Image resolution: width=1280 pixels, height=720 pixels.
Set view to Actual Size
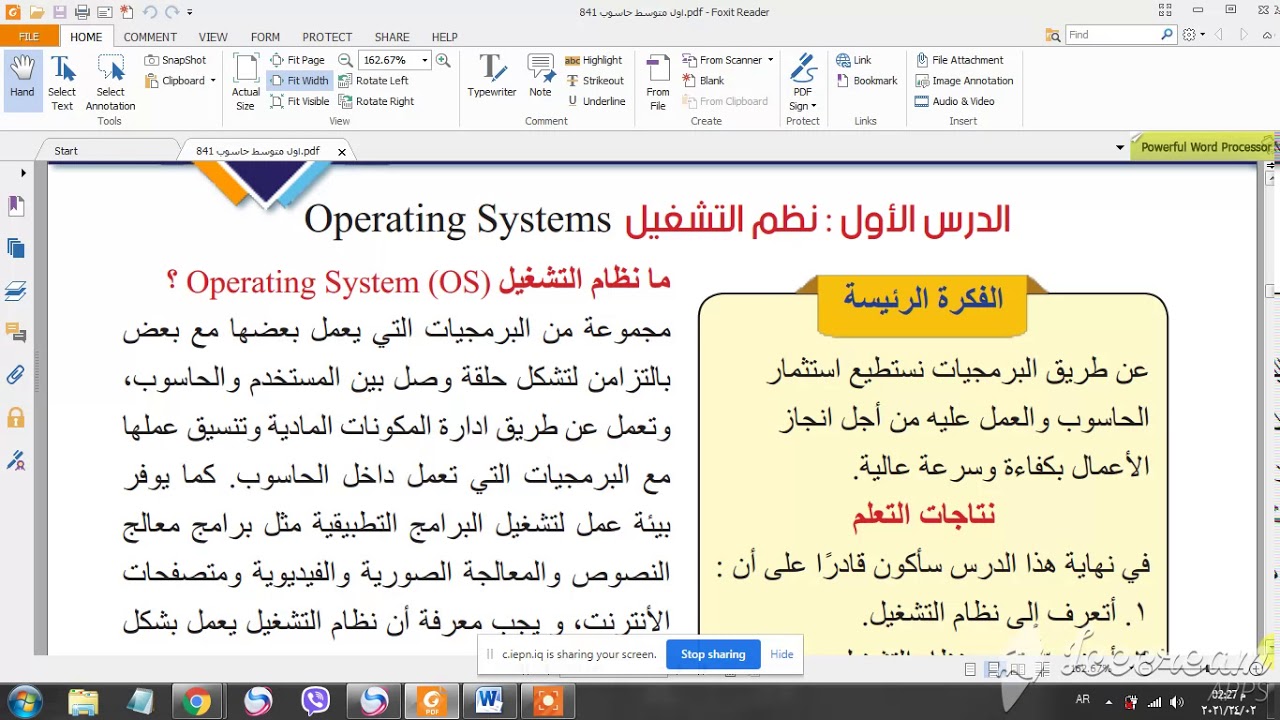coord(246,82)
